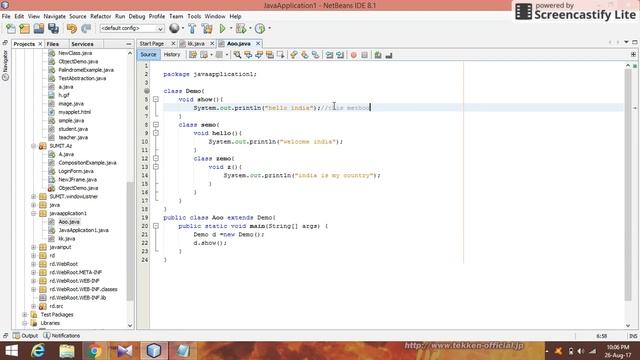The image size is (640, 360).
Task: Click the Stop Macro Recording icon
Action: [x=364, y=55]
